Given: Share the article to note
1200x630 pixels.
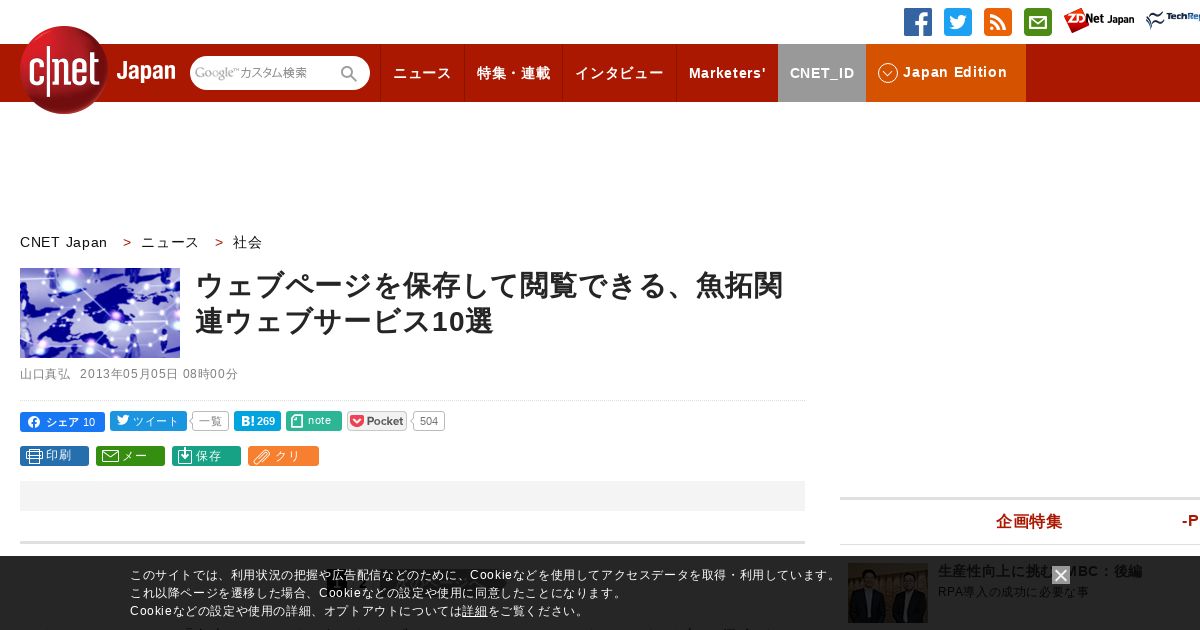Looking at the screenshot, I should point(314,421).
